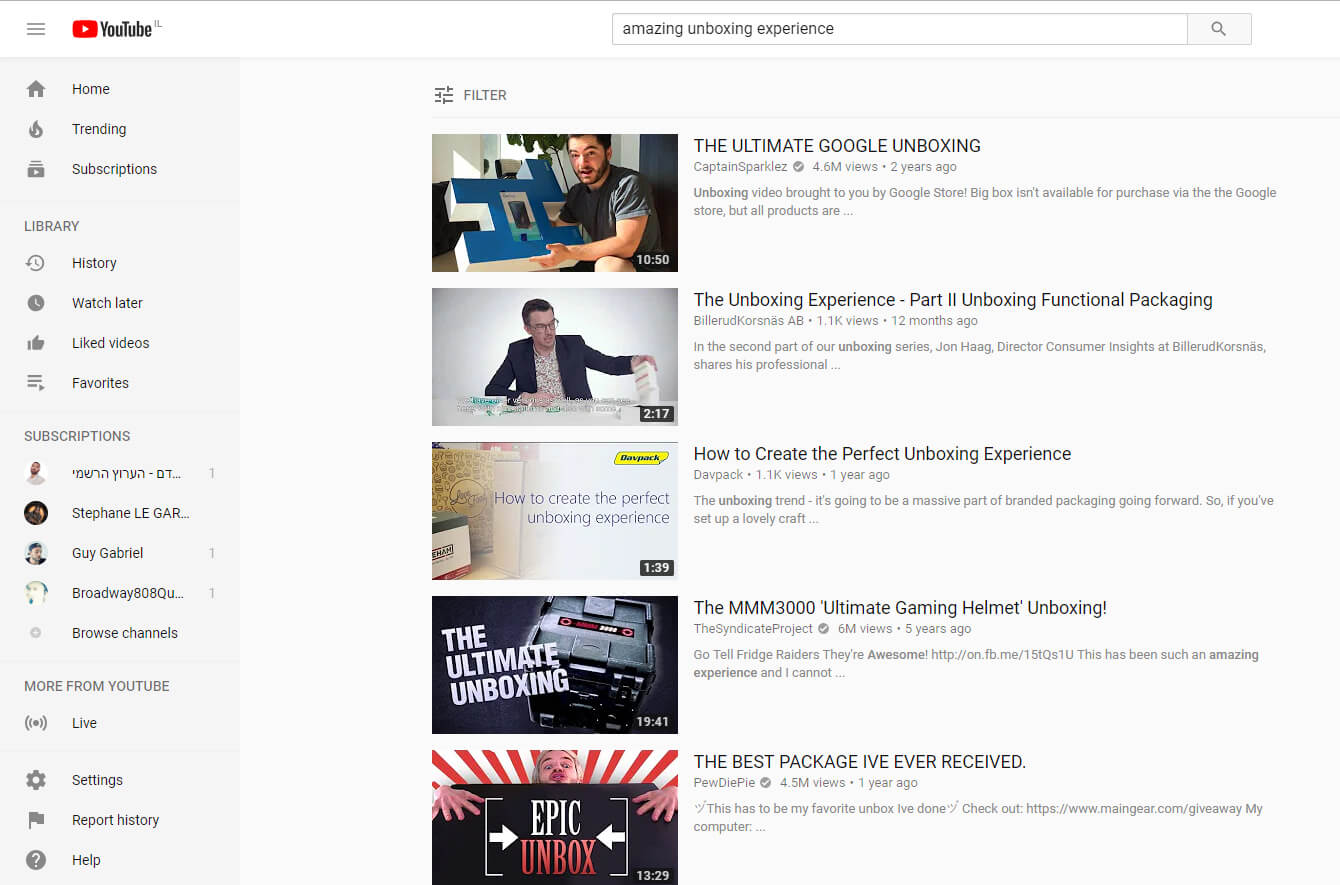This screenshot has width=1340, height=885.
Task: Click the magnifier search button
Action: (1218, 29)
